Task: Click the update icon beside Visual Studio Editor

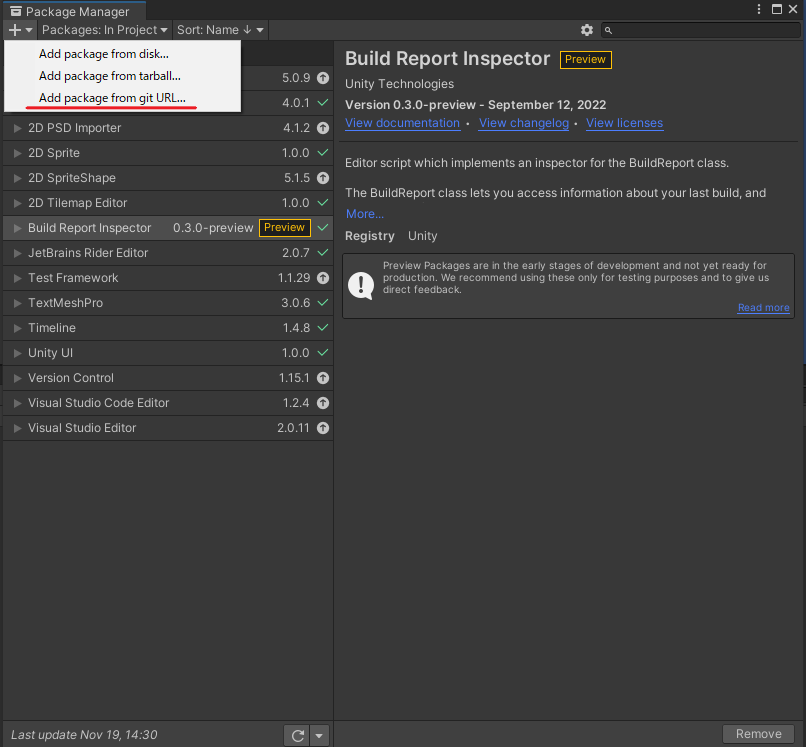Action: point(320,428)
